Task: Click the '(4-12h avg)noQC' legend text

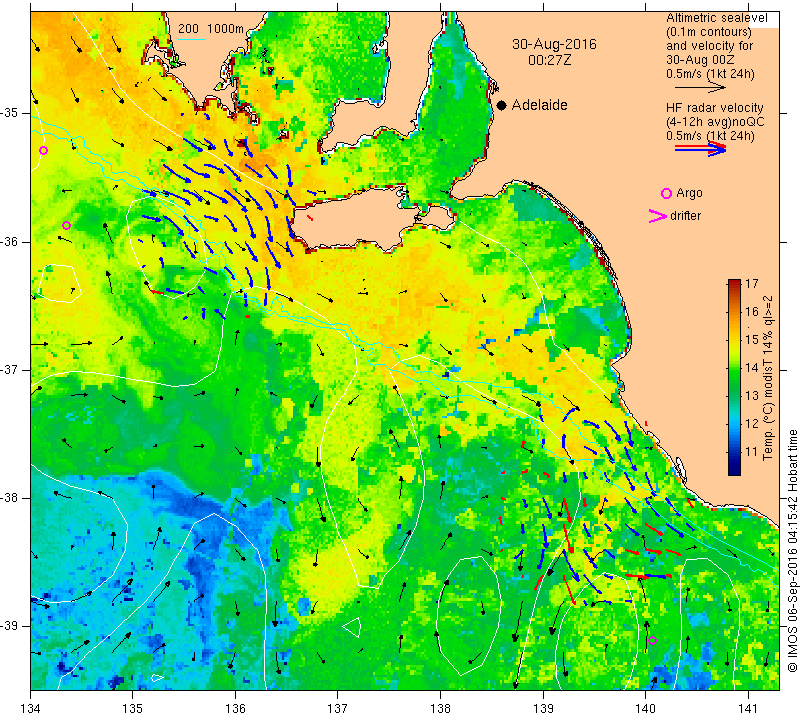Action: click(x=715, y=122)
